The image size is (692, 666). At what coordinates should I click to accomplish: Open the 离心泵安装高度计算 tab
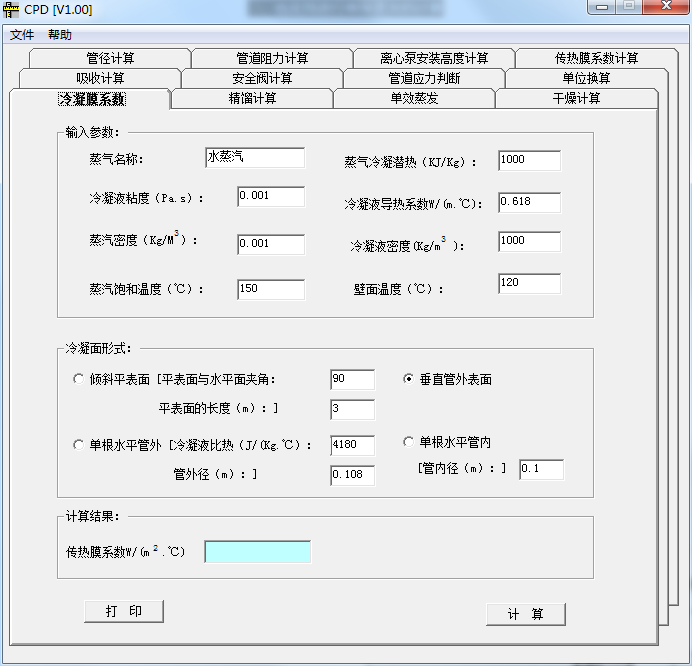pos(434,58)
